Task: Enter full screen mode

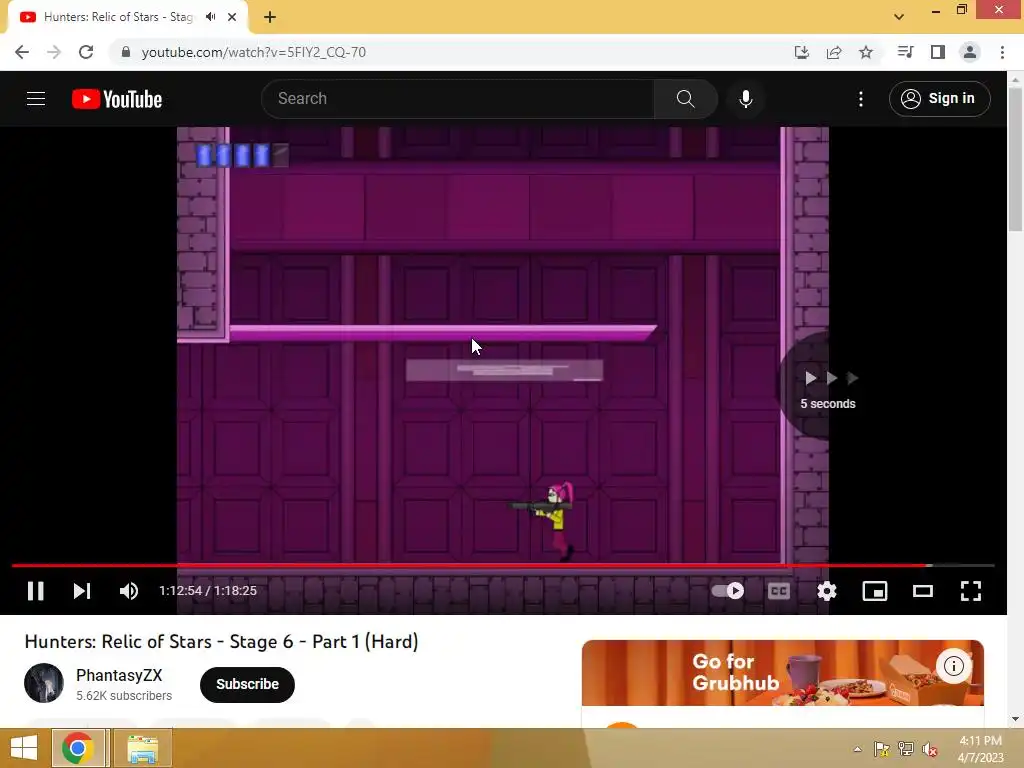Action: [971, 591]
